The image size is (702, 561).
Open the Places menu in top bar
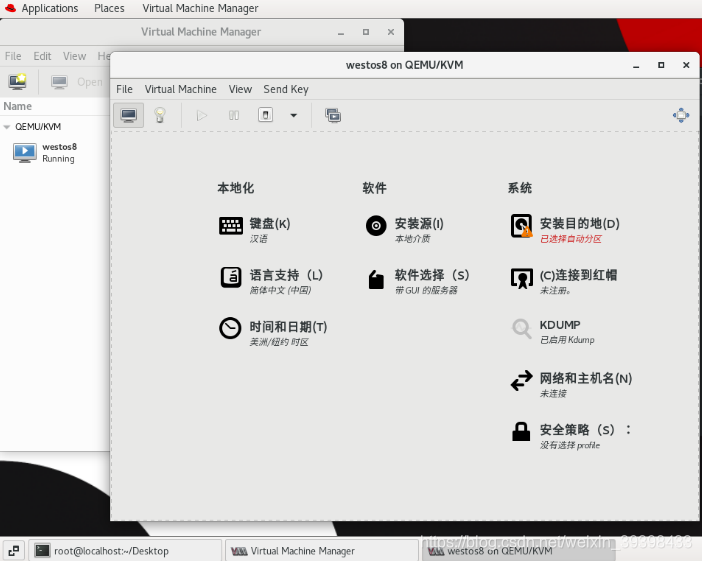109,8
